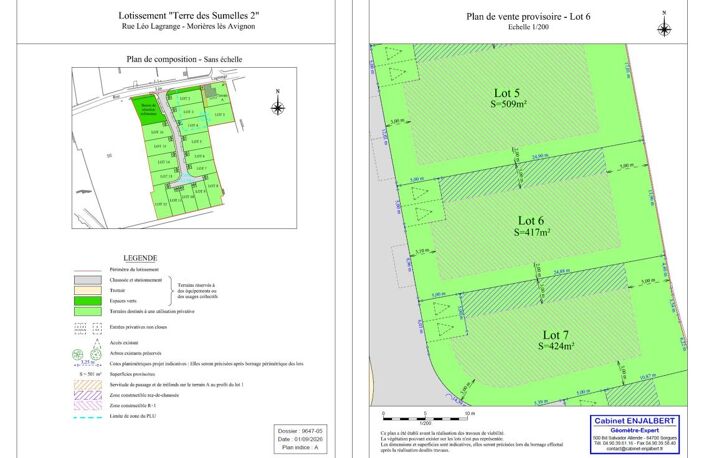
Task: Click the '24.90 m' dimension between Lot 5 and Lot 6
Action: click(x=540, y=156)
